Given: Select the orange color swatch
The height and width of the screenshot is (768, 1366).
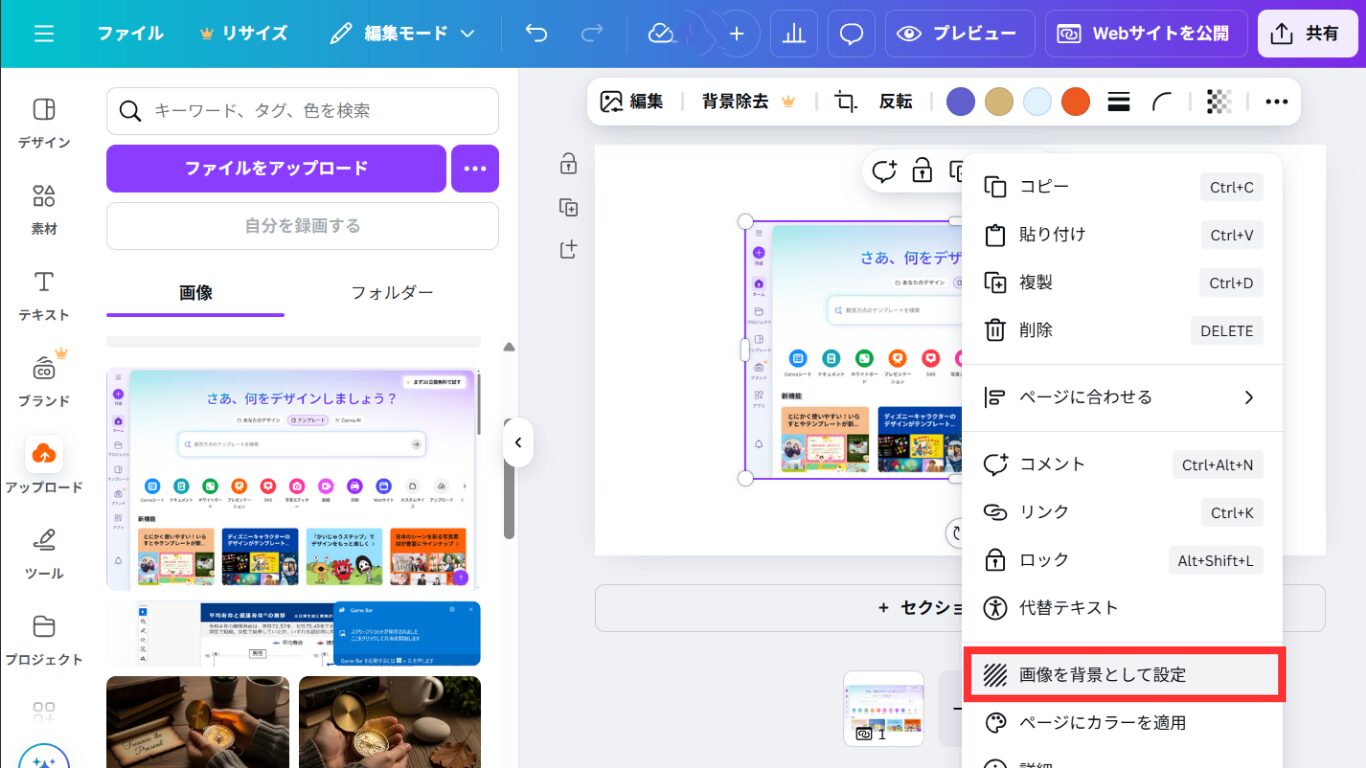Looking at the screenshot, I should pos(1075,101).
